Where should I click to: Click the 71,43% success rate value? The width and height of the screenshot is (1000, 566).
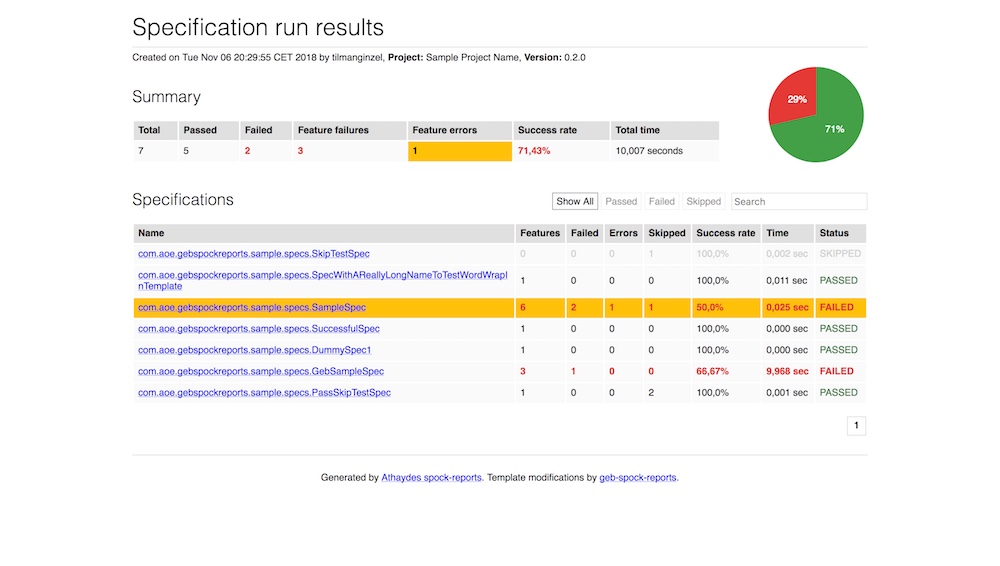(x=534, y=151)
